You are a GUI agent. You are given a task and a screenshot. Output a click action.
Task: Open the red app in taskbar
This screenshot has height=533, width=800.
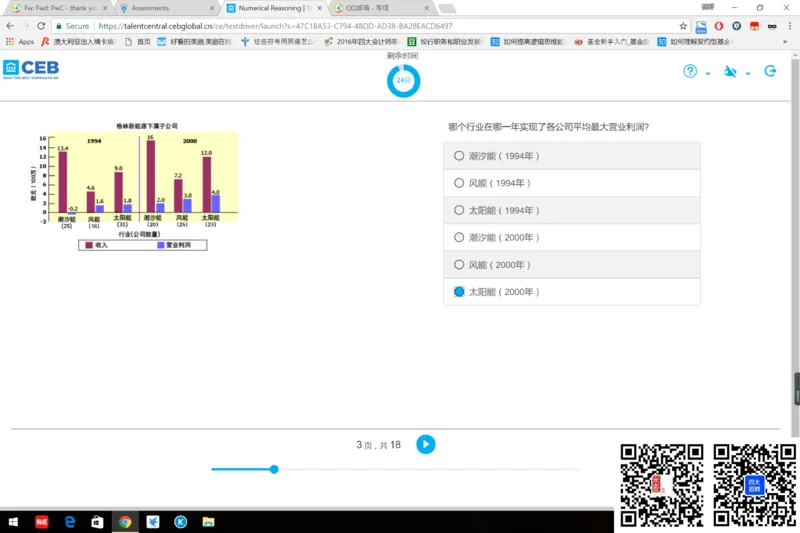tap(41, 522)
